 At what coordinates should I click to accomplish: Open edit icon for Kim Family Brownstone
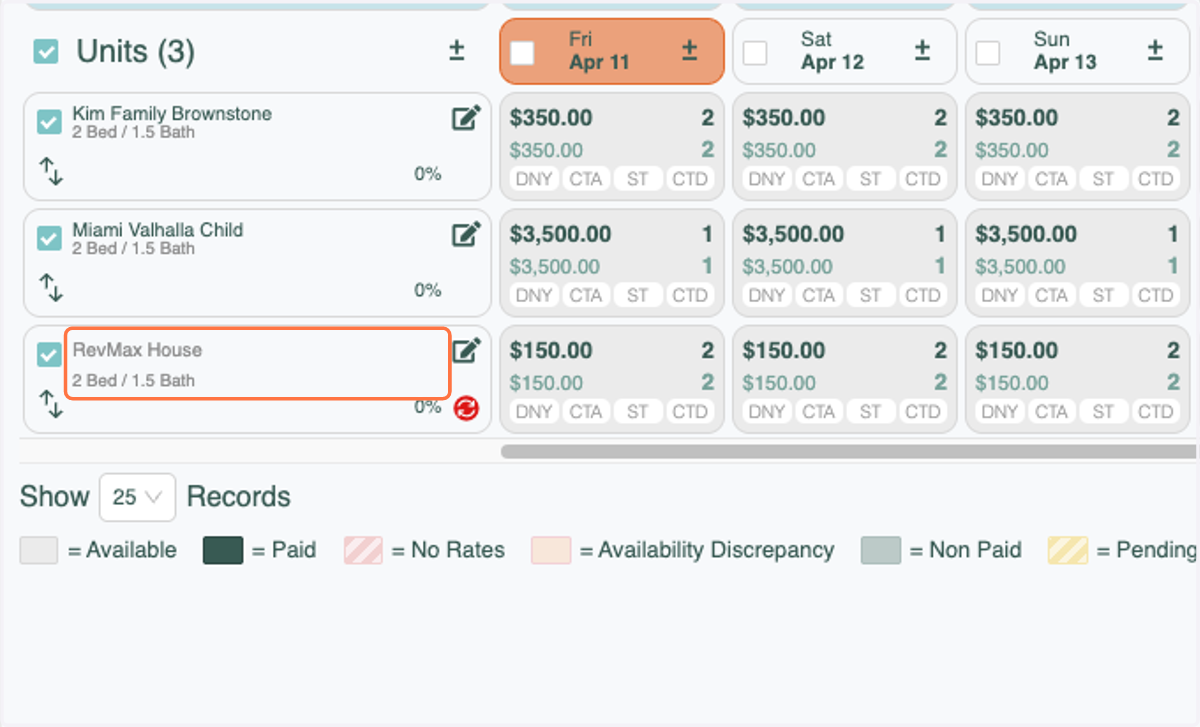pyautogui.click(x=466, y=119)
